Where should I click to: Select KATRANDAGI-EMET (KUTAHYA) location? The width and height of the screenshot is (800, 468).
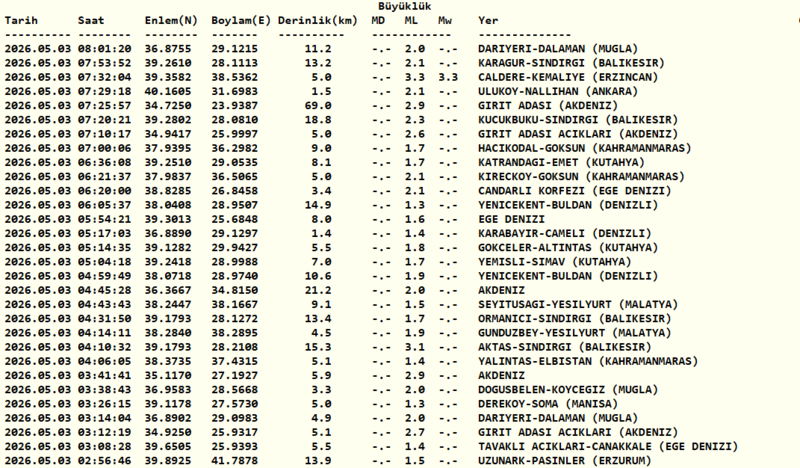(x=561, y=163)
